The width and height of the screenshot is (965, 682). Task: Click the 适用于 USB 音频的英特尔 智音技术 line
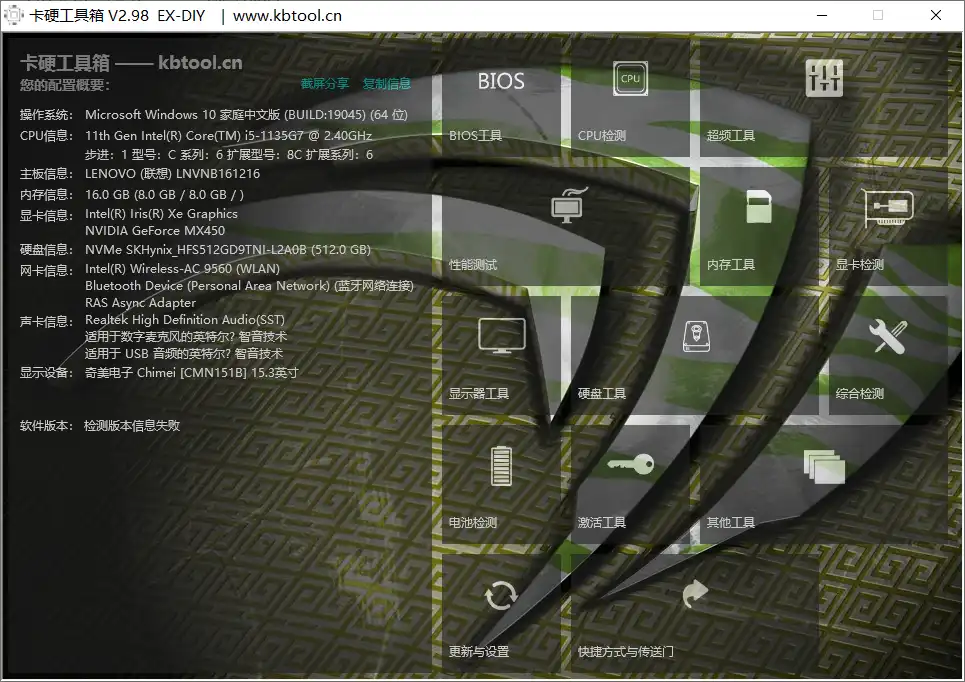coord(184,354)
